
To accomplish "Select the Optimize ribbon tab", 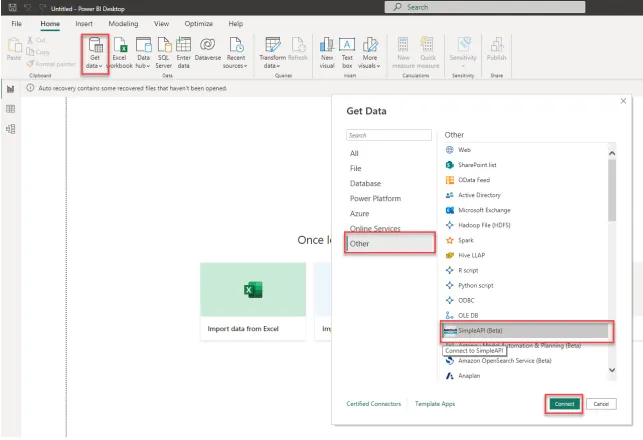I will pos(198,24).
